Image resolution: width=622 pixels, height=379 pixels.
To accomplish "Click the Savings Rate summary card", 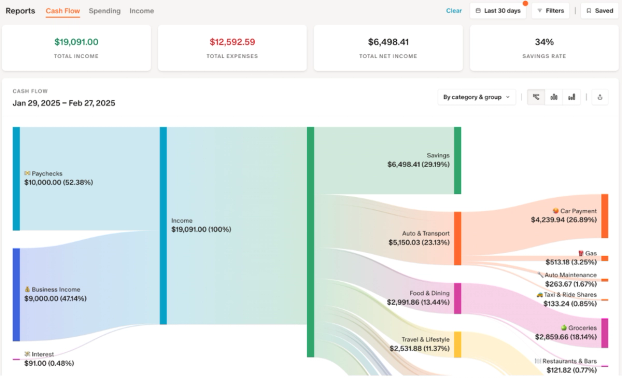I will coord(544,48).
